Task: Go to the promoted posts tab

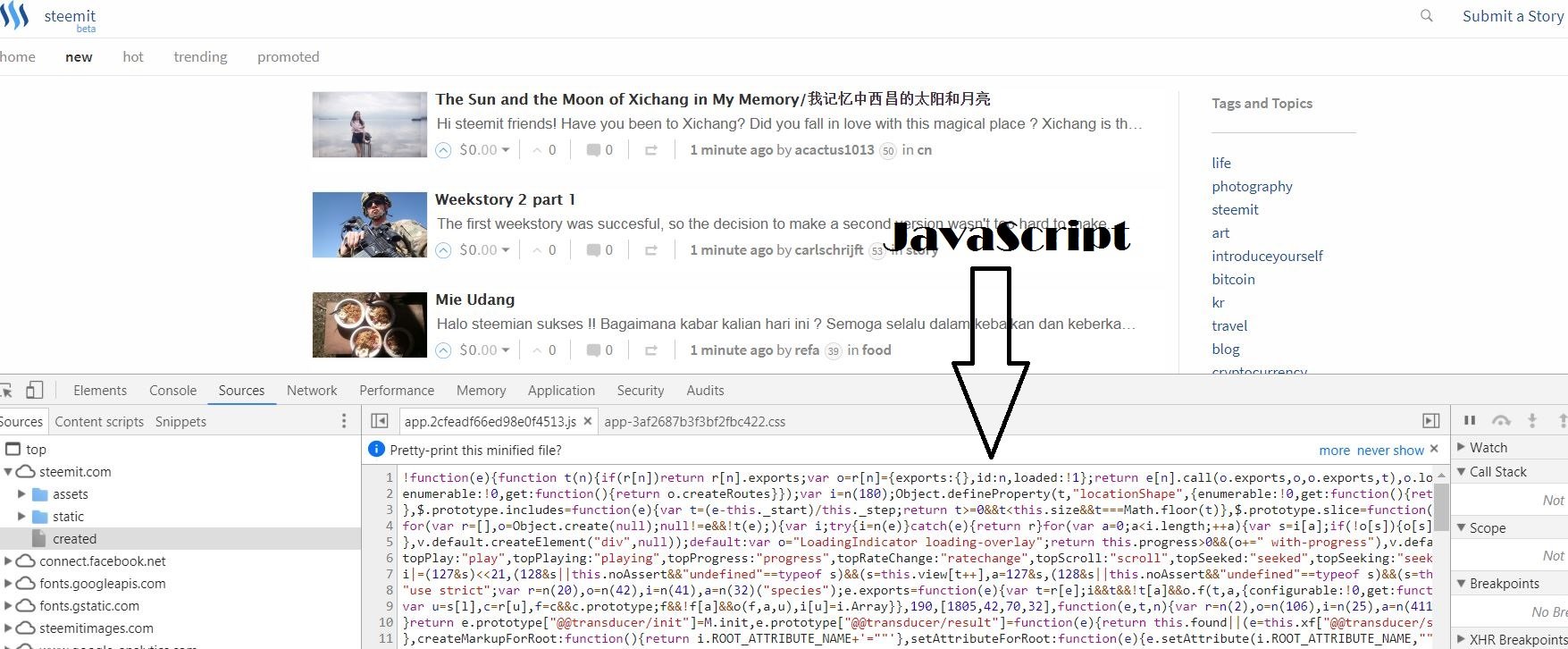Action: coord(288,56)
